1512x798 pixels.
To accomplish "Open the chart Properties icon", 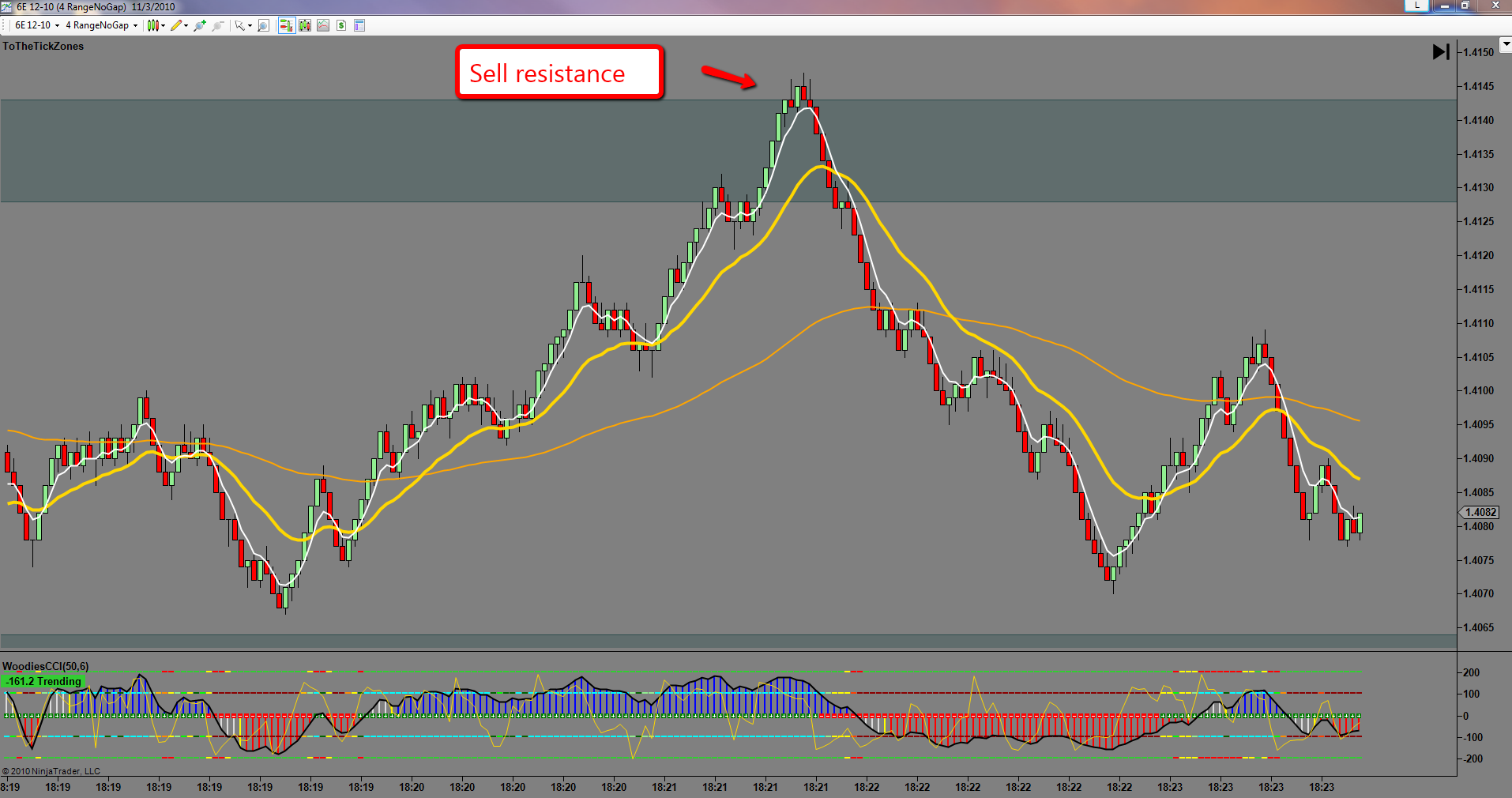I will (x=359, y=25).
